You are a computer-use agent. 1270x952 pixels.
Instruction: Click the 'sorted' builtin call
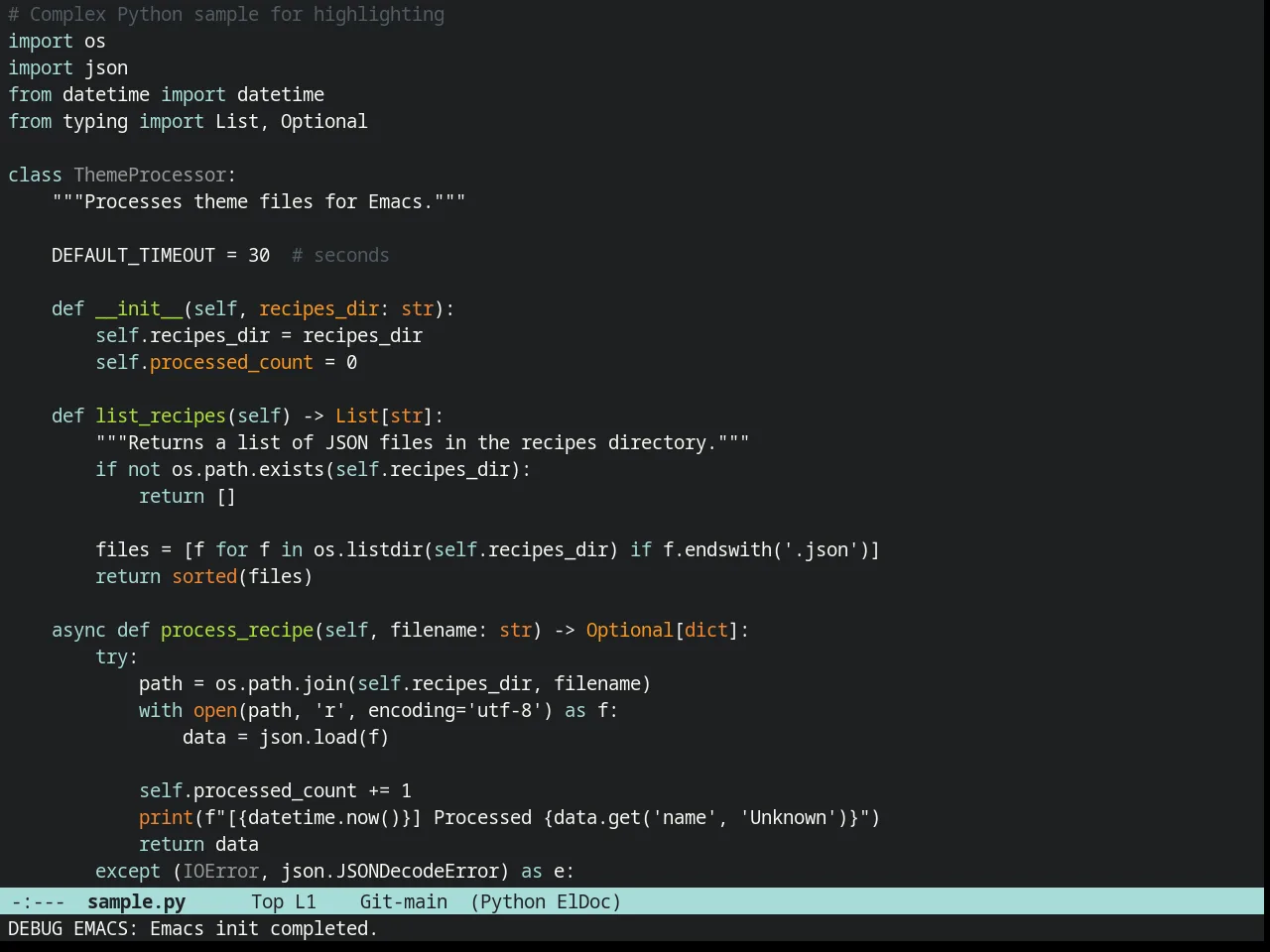tap(204, 576)
